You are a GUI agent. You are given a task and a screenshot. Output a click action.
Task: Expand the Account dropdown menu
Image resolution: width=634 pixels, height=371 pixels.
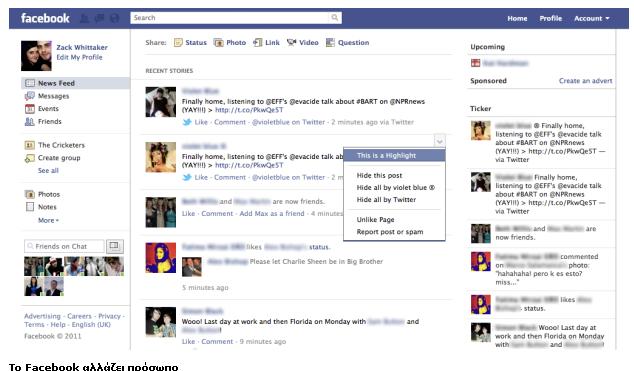coord(592,18)
